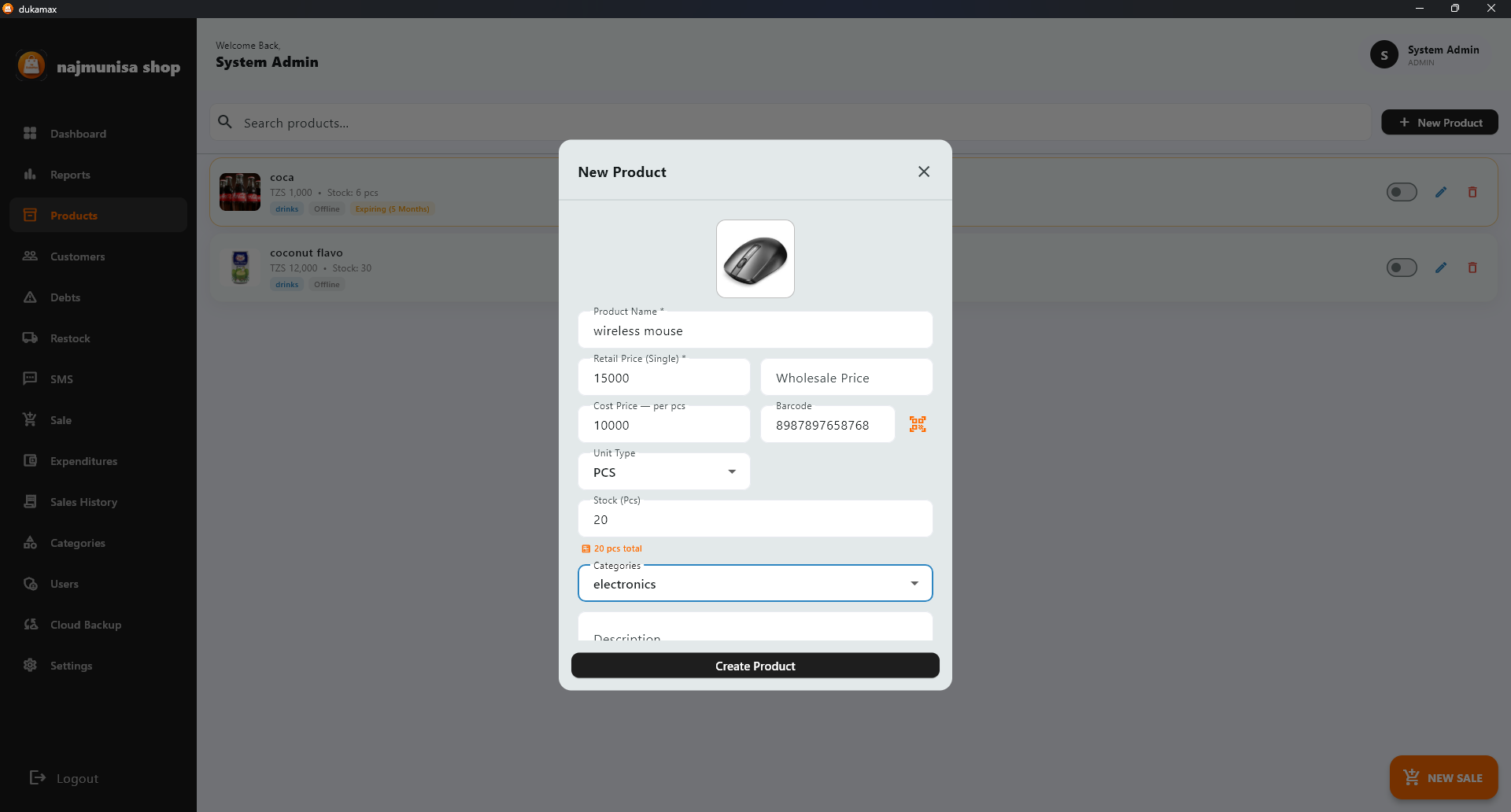Navigate to Restock

click(98, 338)
